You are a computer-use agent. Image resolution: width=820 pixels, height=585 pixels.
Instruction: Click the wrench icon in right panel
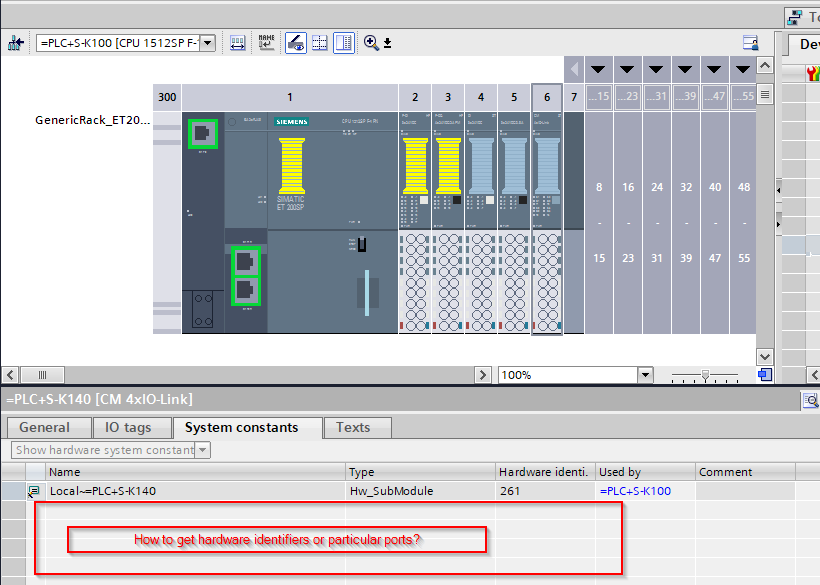pos(813,73)
